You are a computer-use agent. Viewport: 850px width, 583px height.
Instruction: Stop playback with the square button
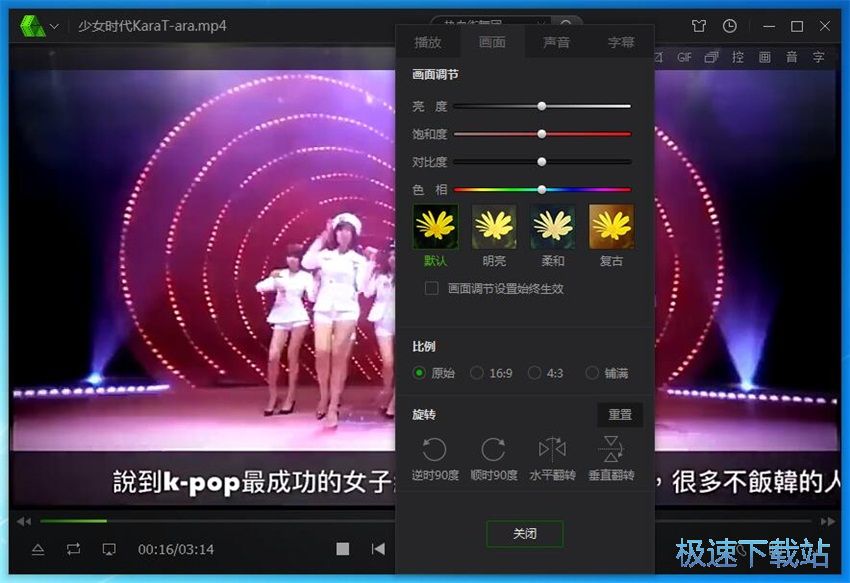click(x=343, y=549)
